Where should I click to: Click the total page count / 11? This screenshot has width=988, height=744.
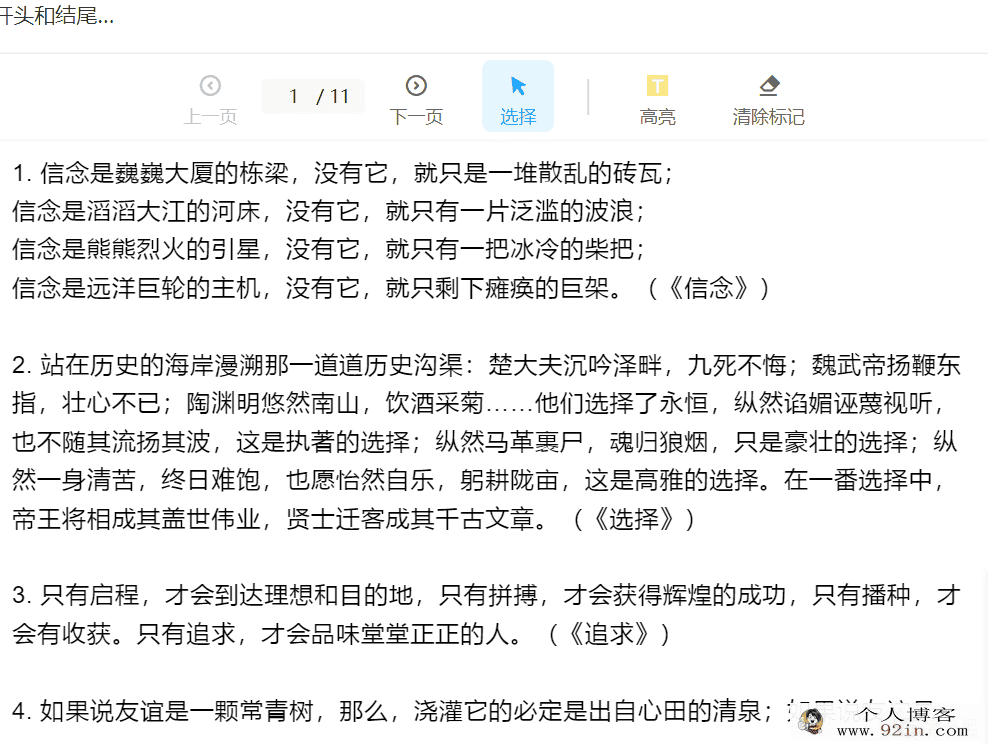332,96
